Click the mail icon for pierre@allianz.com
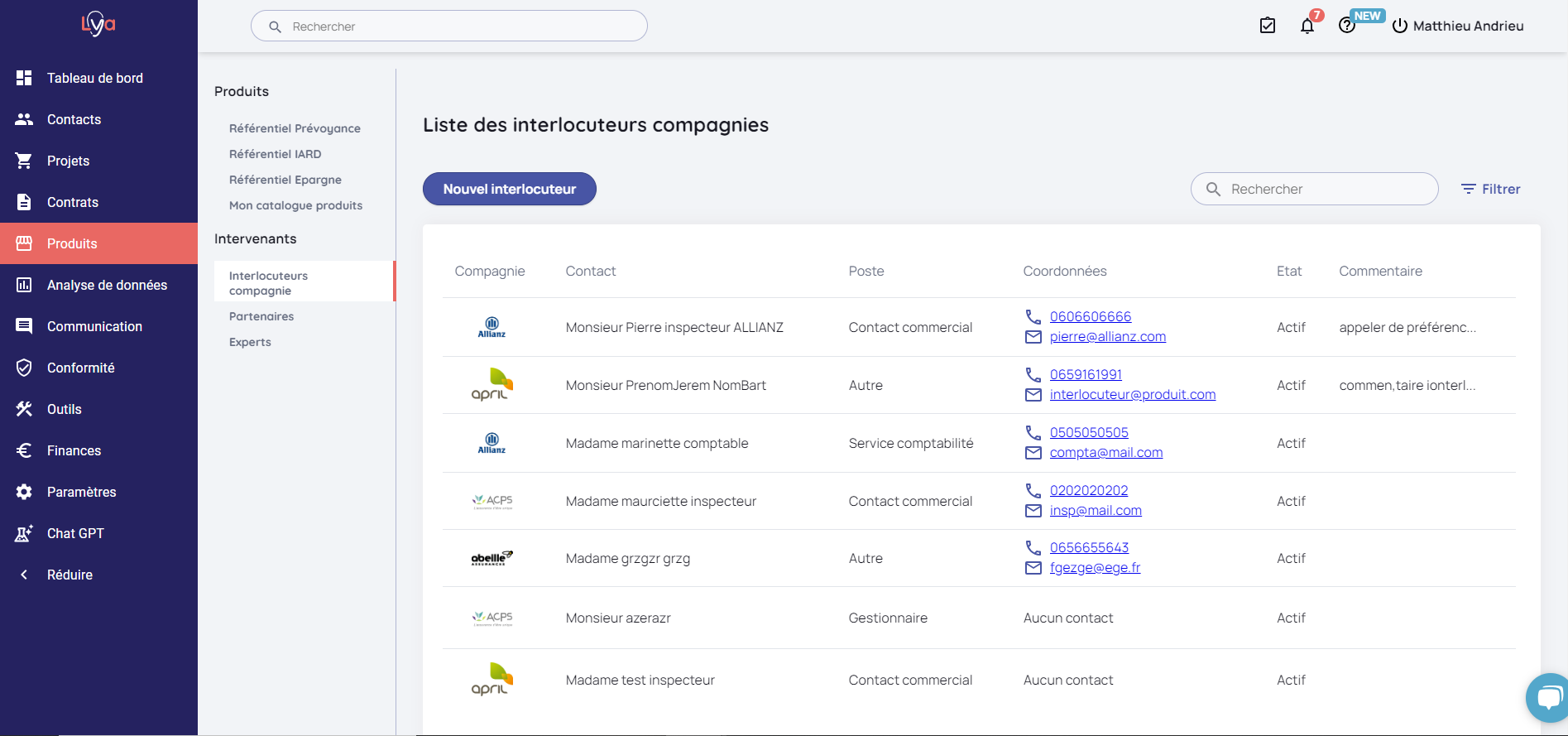The image size is (1568, 736). pos(1033,337)
